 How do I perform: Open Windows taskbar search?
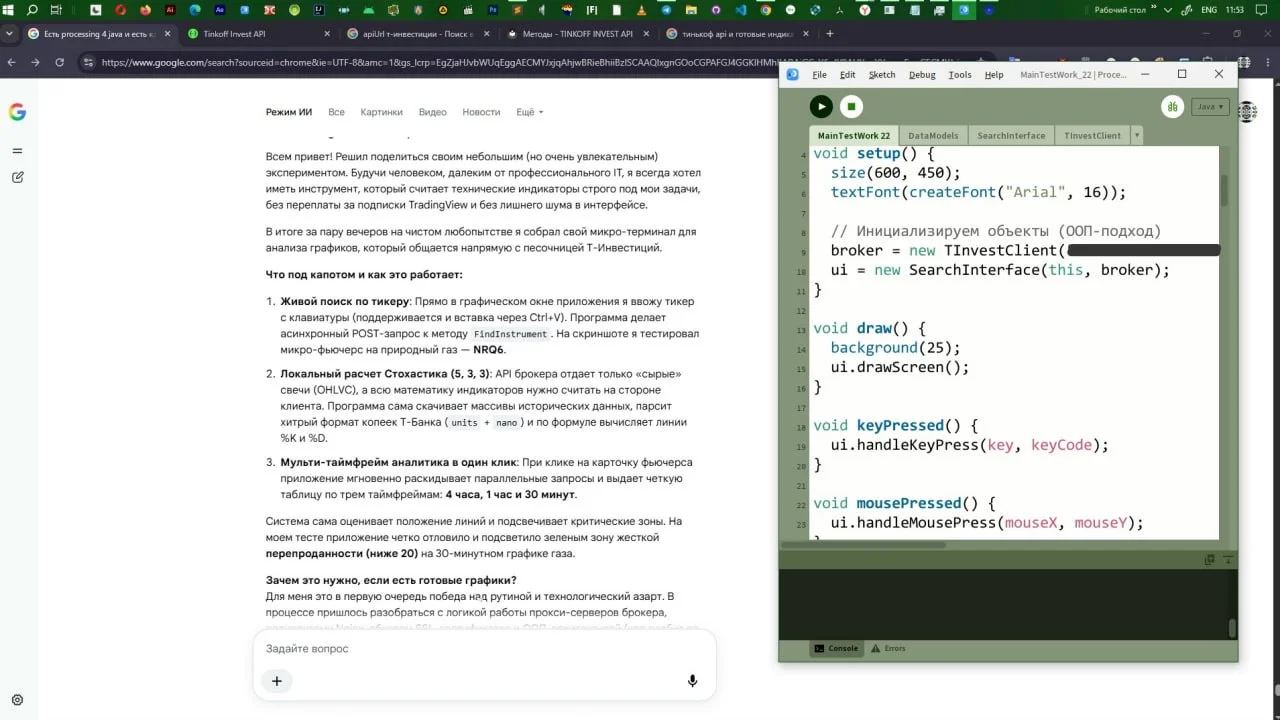pos(33,10)
